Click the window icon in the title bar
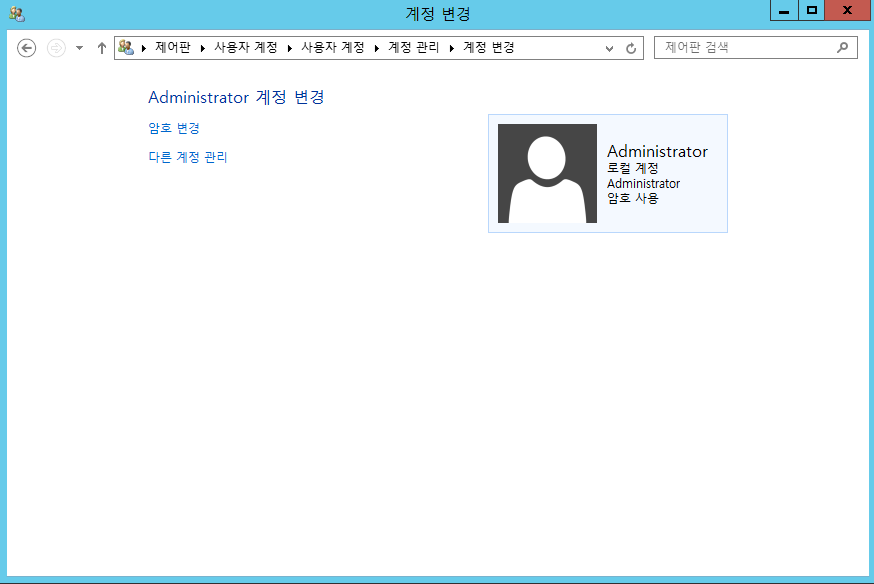Viewport: 874px width, 584px height. (17, 13)
